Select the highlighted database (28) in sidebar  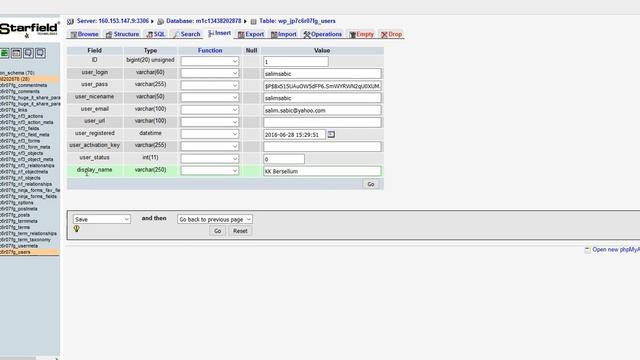pos(15,79)
